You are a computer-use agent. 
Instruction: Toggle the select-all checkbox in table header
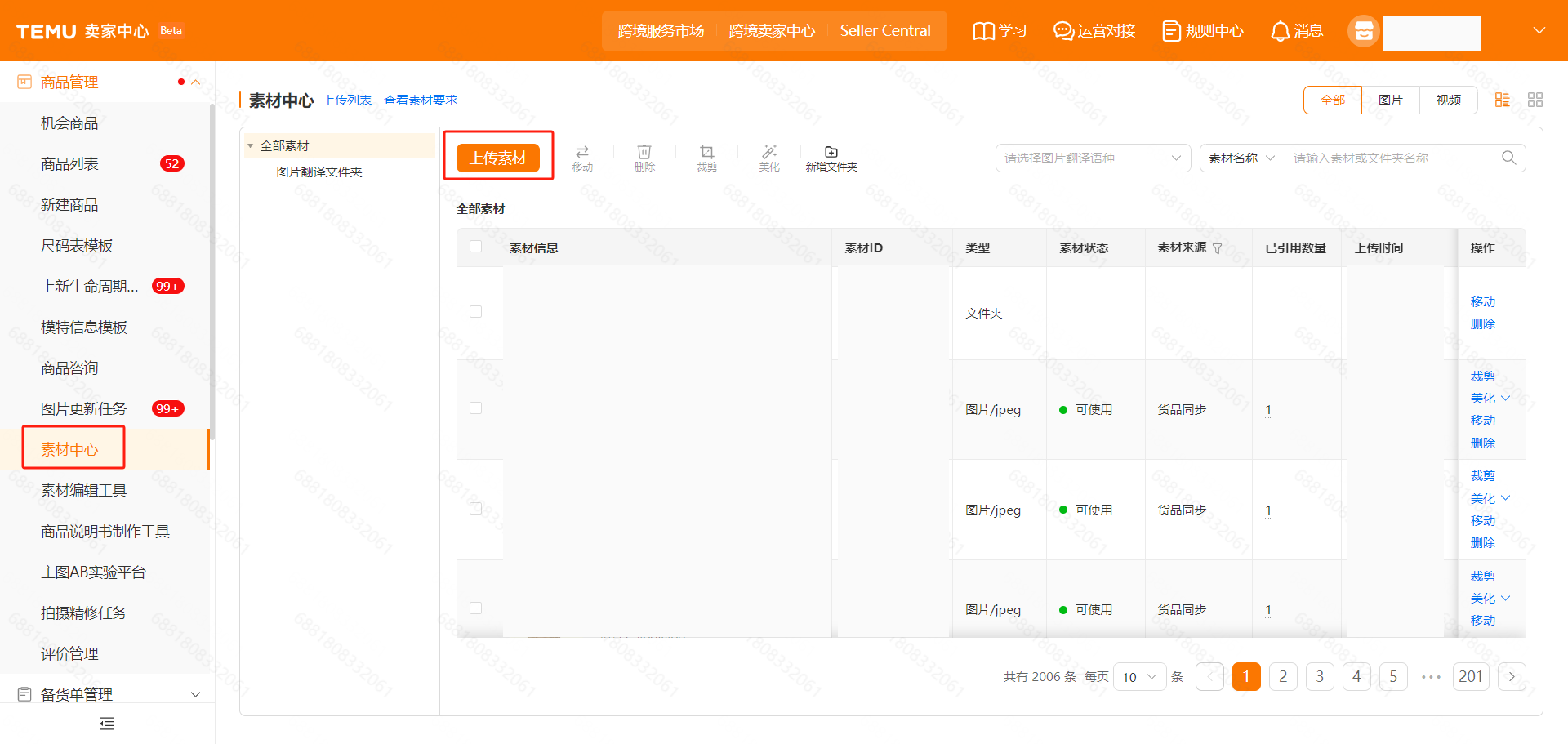(x=476, y=247)
